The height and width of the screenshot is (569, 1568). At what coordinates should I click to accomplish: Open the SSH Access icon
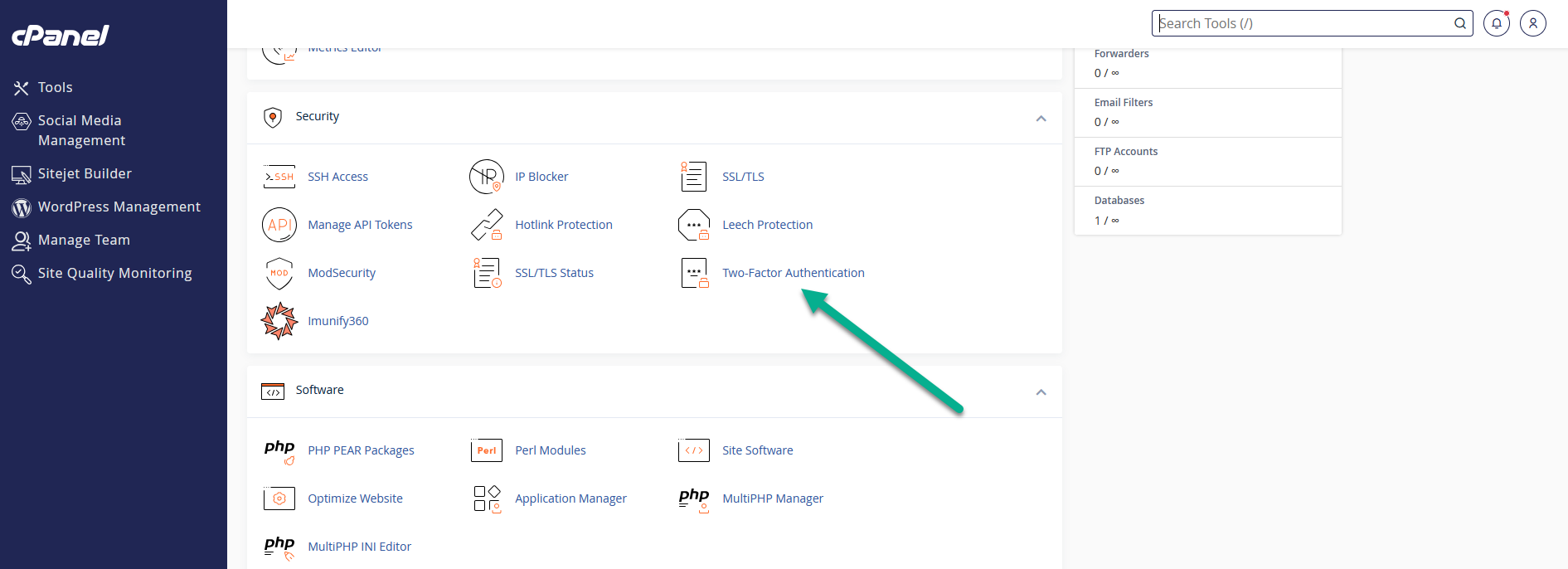click(x=279, y=177)
